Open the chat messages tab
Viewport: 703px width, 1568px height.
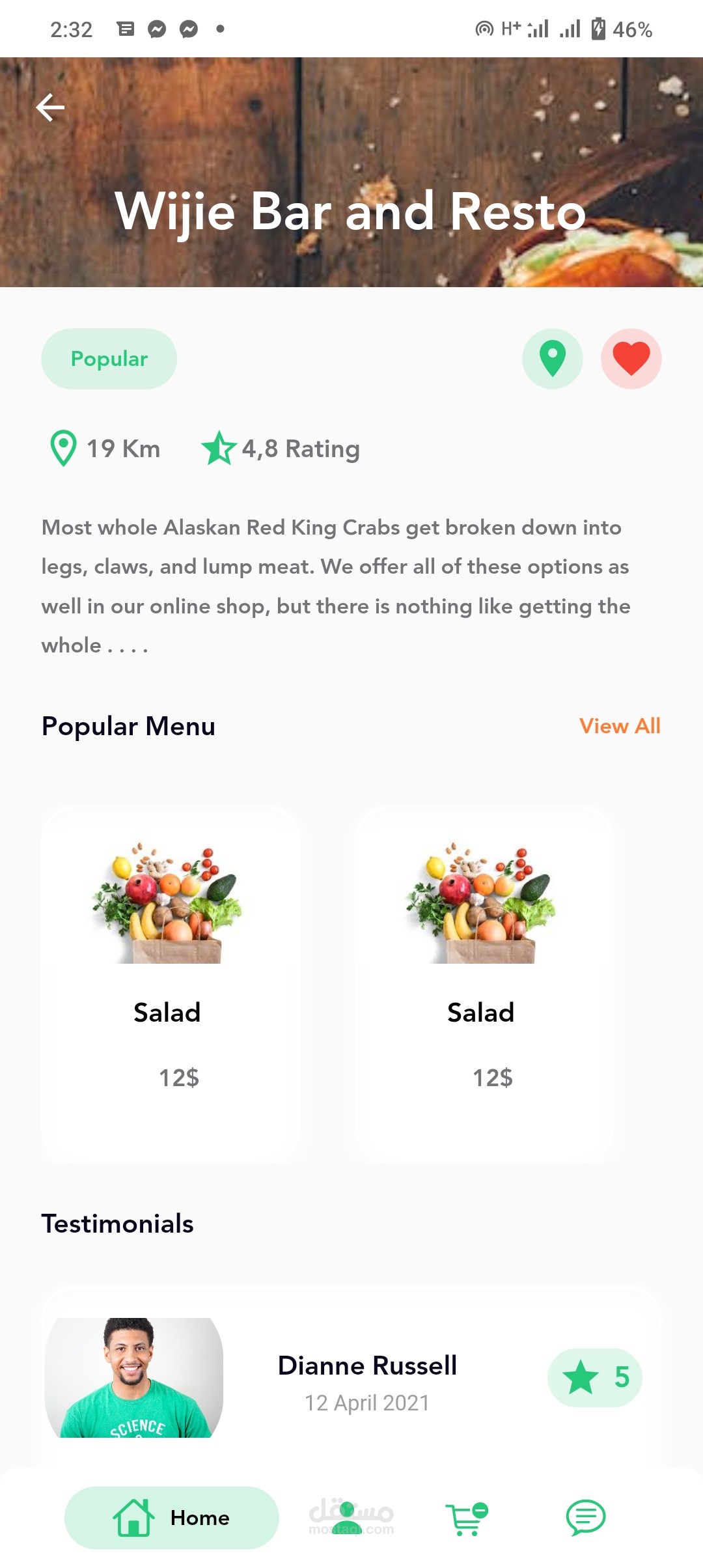tap(585, 1517)
